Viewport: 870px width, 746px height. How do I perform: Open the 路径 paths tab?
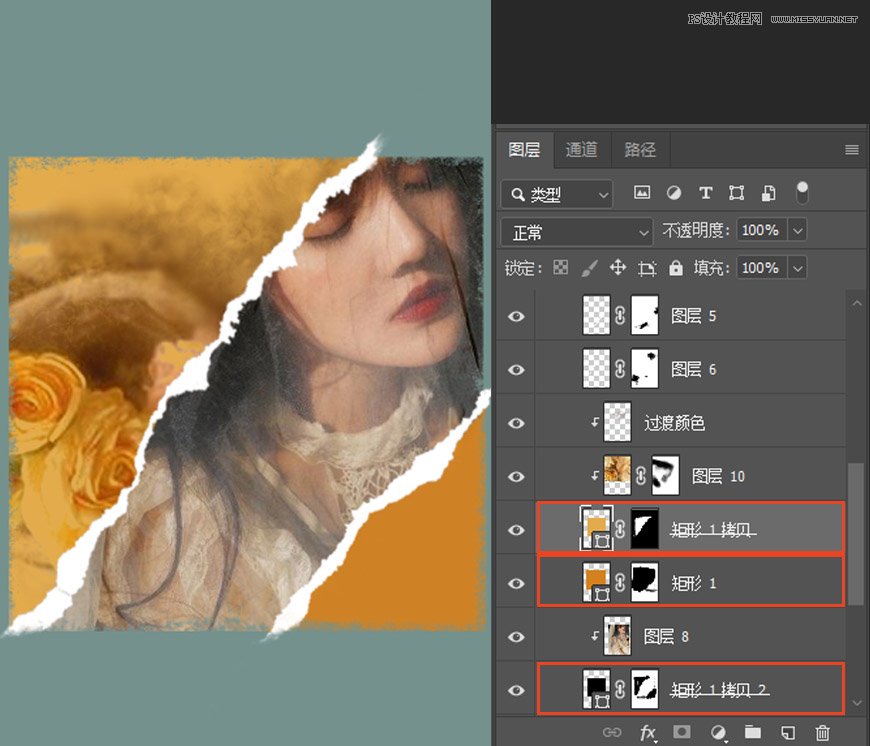point(640,150)
